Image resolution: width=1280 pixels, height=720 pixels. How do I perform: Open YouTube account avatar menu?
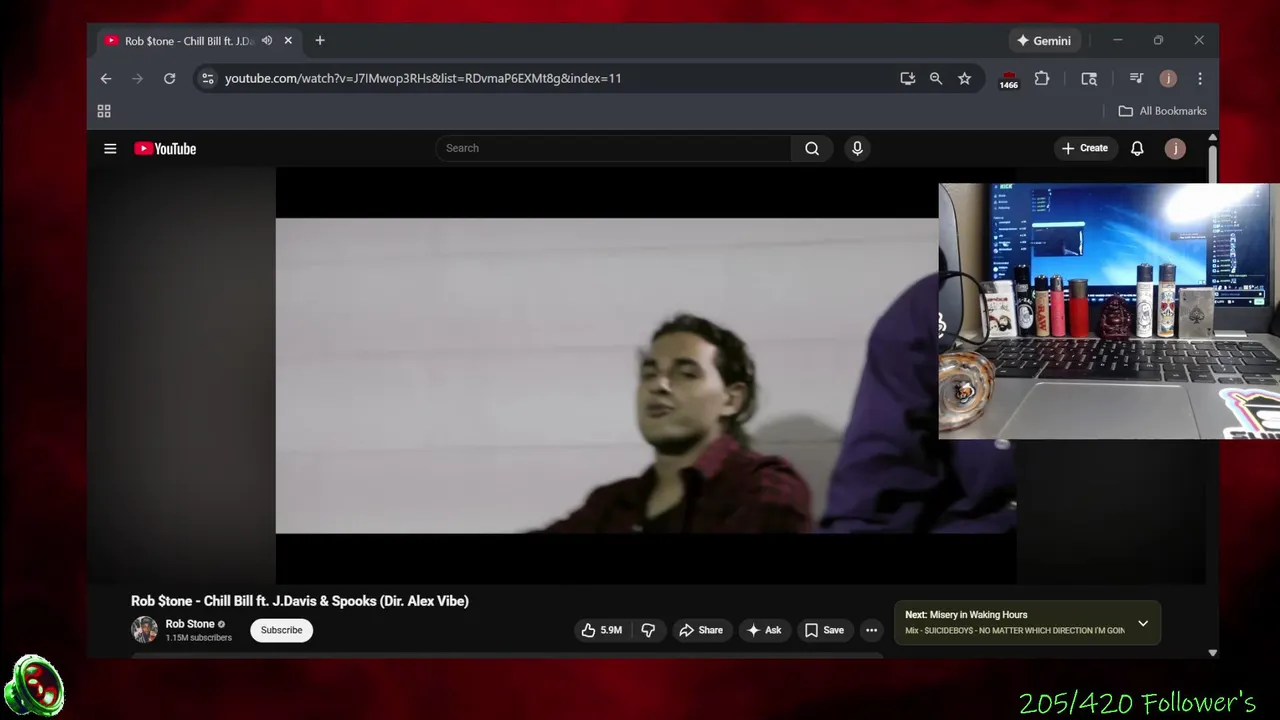pyautogui.click(x=1175, y=148)
